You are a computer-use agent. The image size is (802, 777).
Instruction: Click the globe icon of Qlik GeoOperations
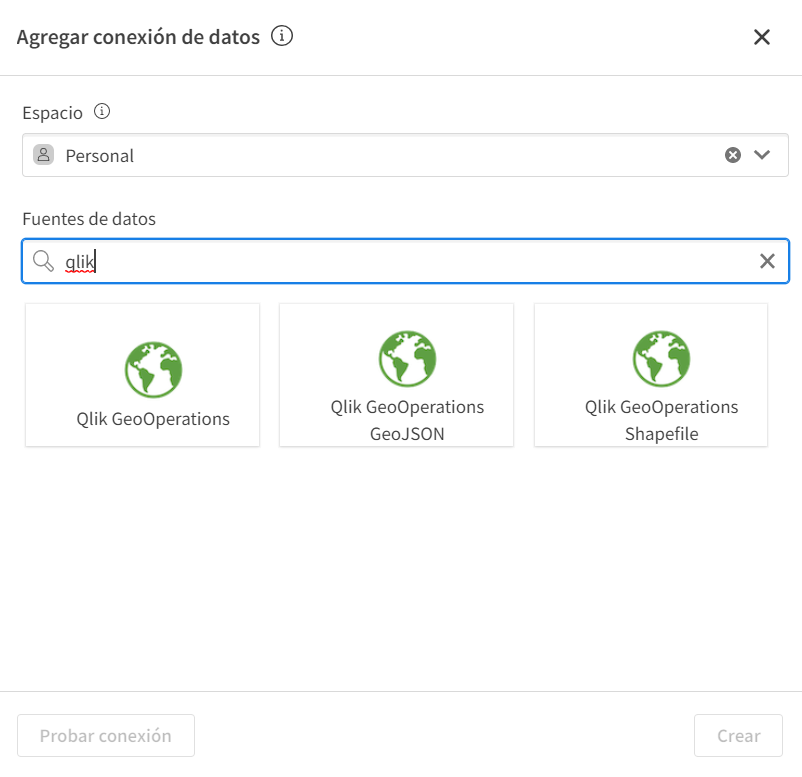click(153, 369)
